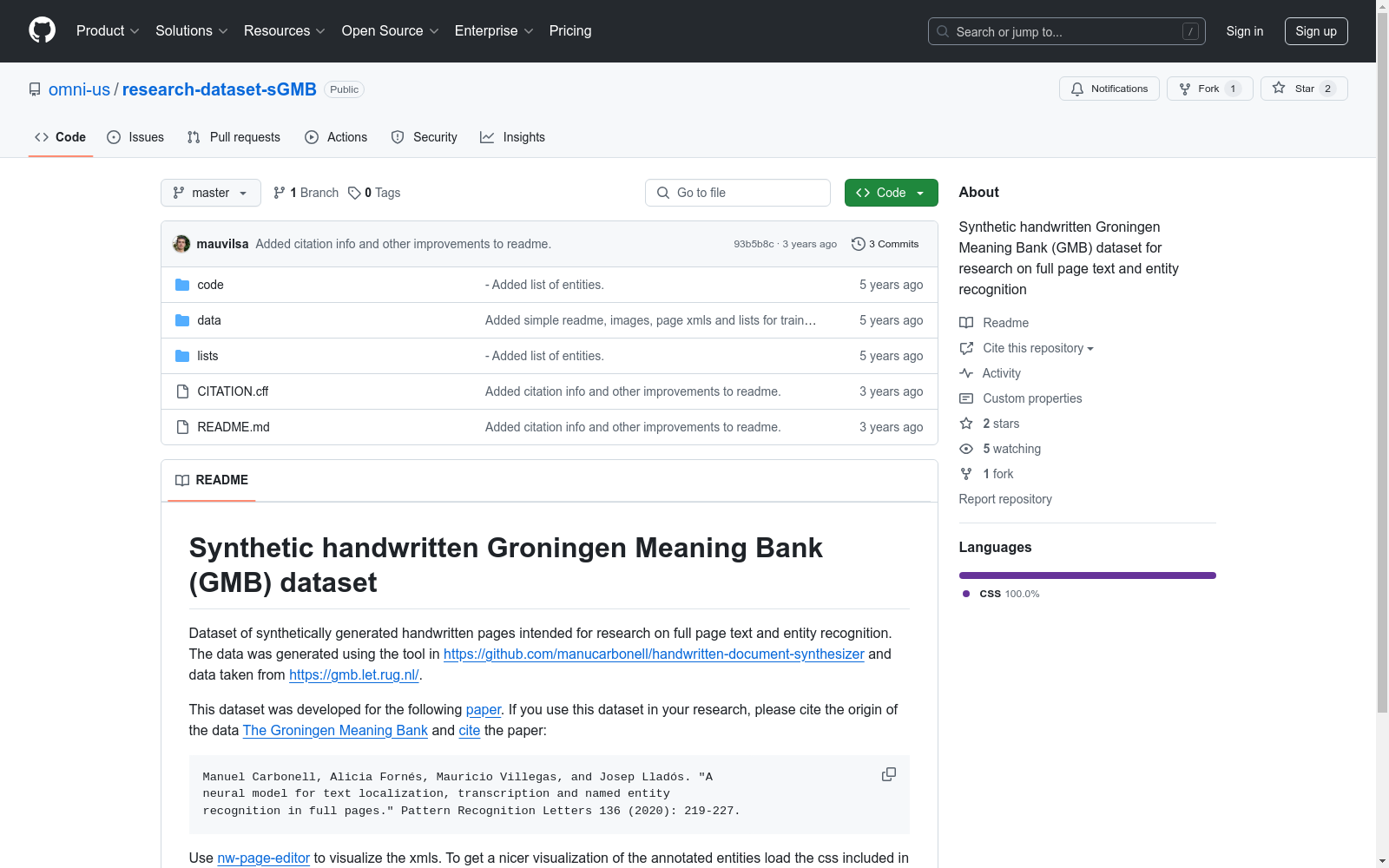Open the CITATION.cff file name
This screenshot has height=868, width=1389.
point(233,391)
